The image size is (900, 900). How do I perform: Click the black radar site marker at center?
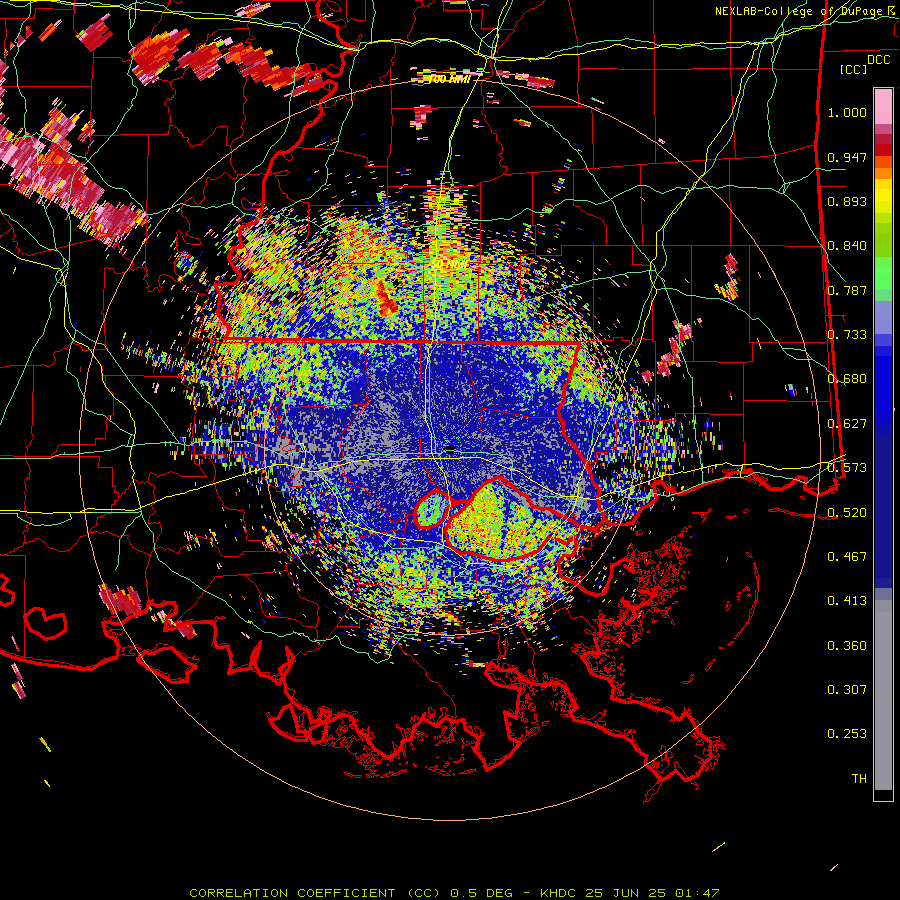[451, 449]
